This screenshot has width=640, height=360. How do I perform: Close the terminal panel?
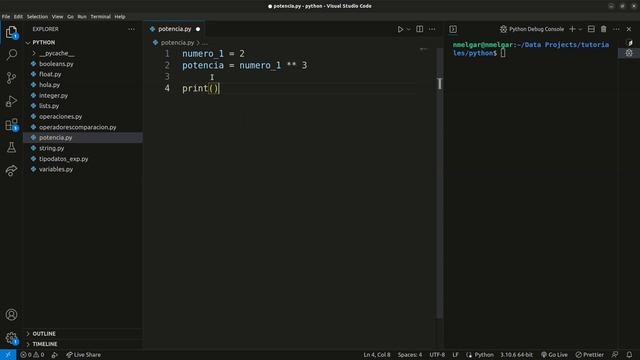point(629,29)
